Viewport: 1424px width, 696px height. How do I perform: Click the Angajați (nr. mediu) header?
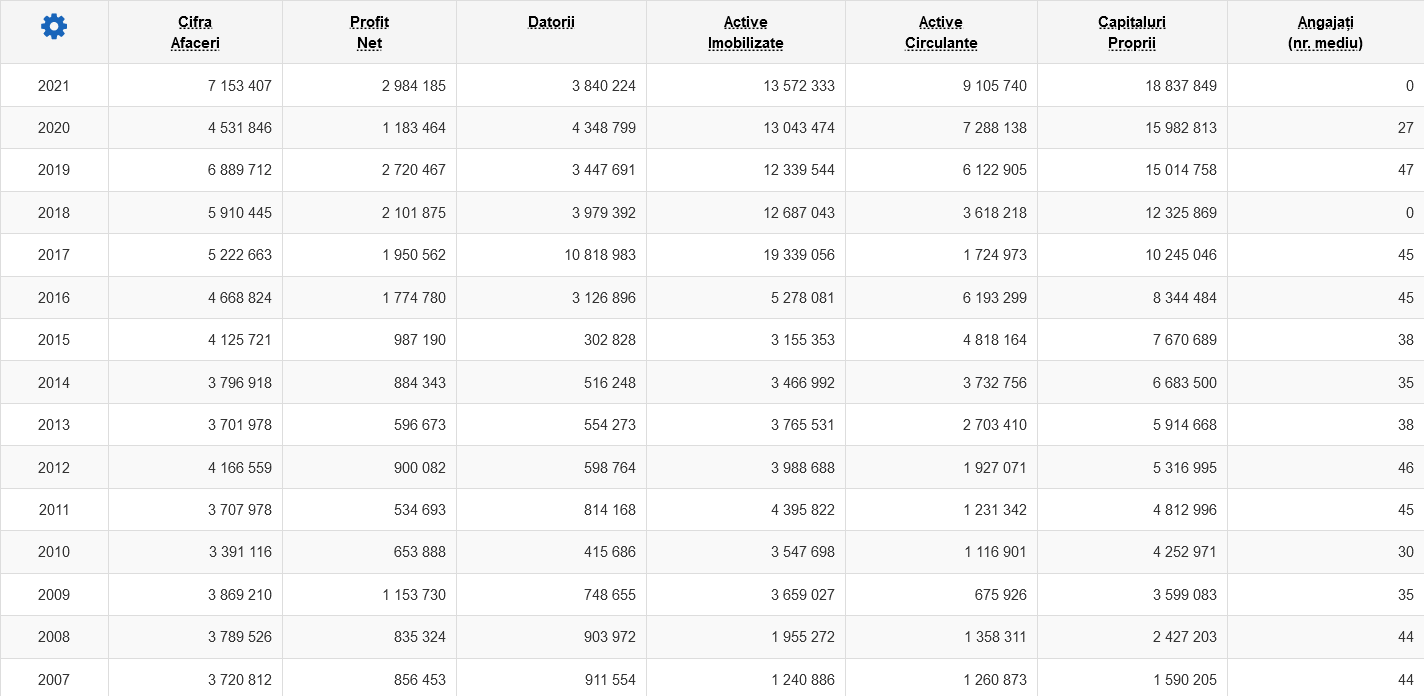[1325, 32]
